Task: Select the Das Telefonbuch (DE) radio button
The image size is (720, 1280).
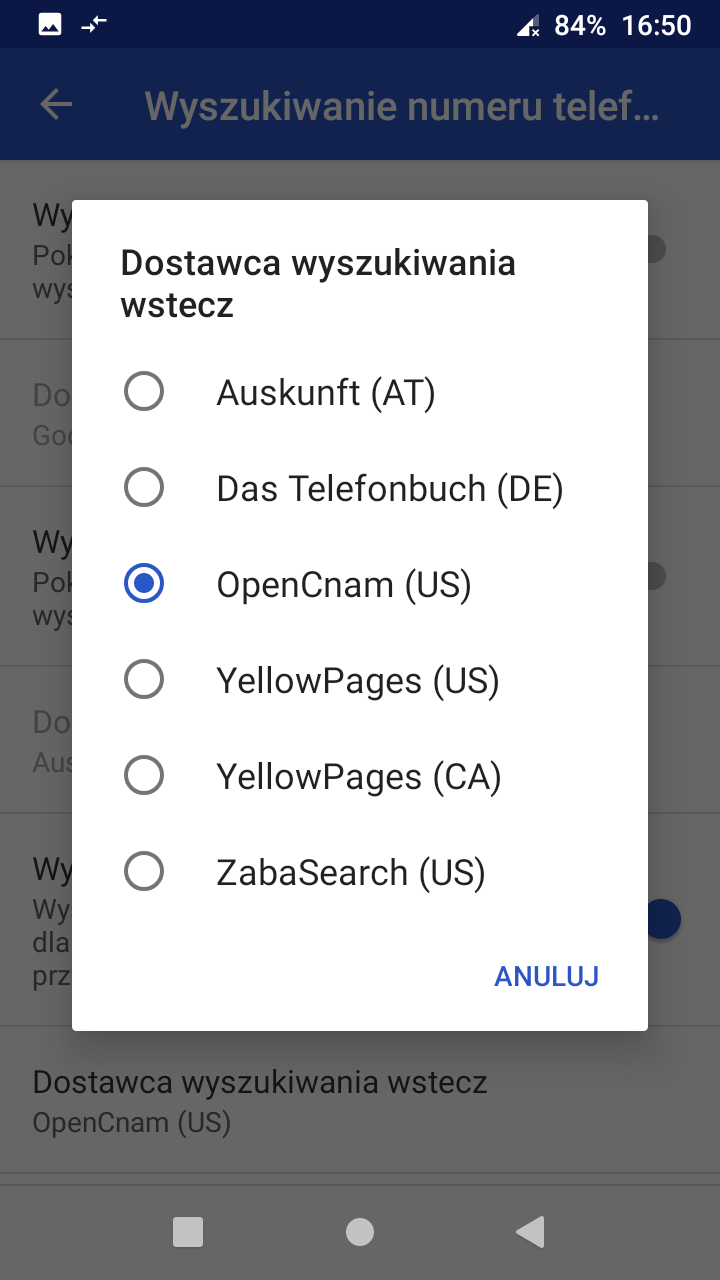Action: coord(144,488)
